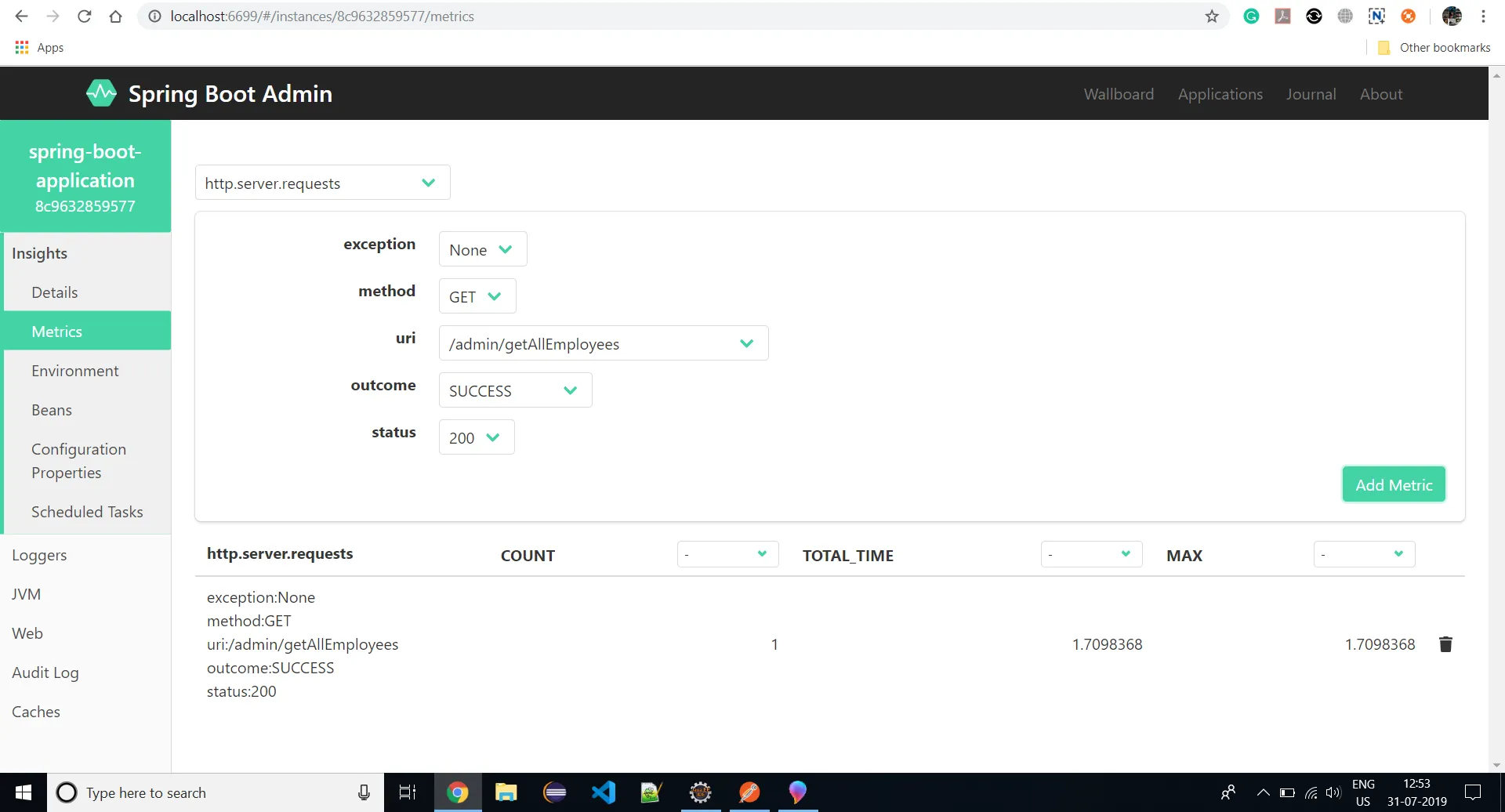Open File Explorer from the taskbar
1505x812 pixels.
click(506, 792)
